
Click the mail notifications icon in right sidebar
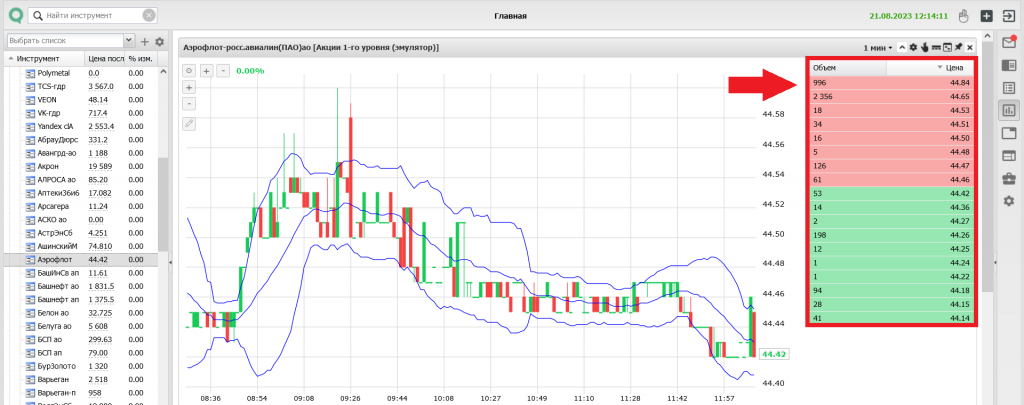point(1009,42)
